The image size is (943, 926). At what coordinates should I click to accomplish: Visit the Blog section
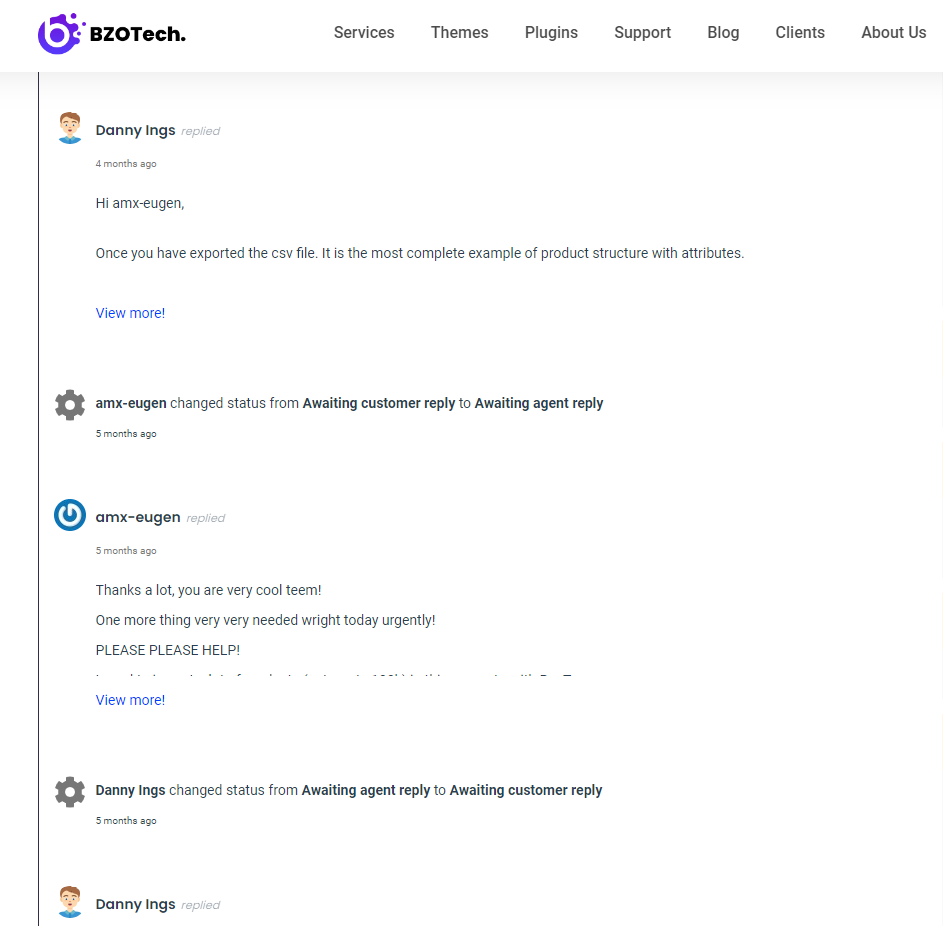tap(723, 32)
